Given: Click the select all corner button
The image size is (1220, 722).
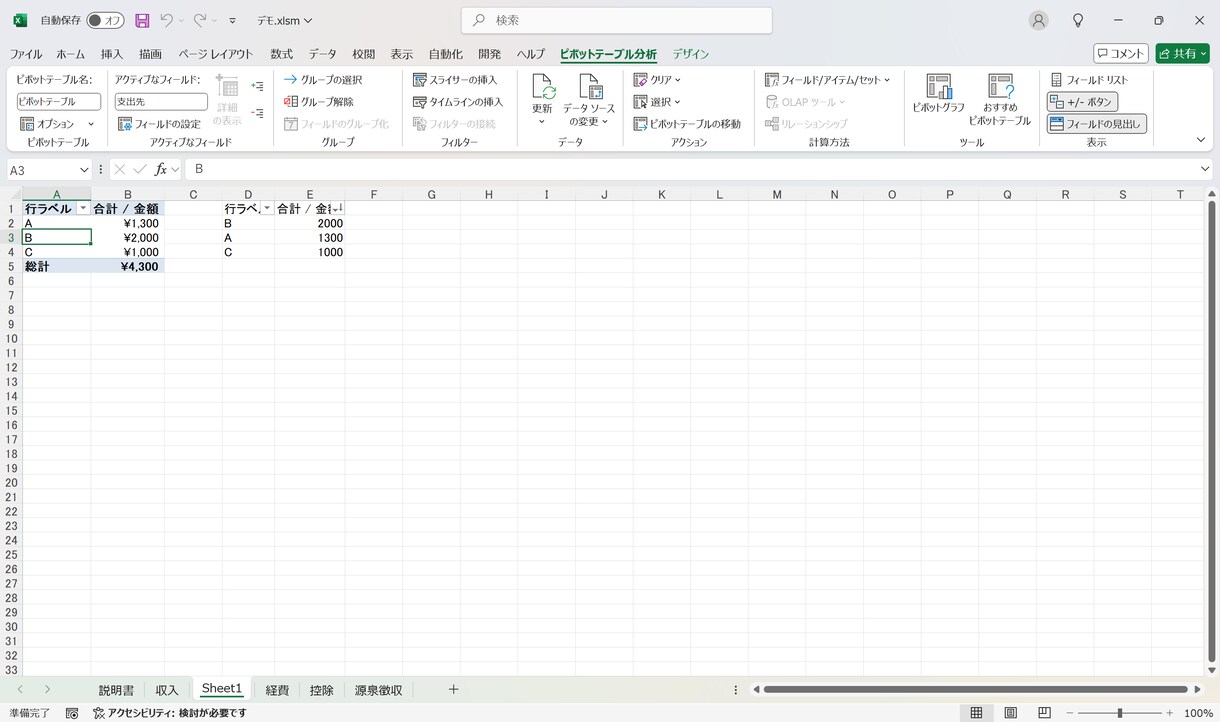Looking at the screenshot, I should [x=11, y=194].
